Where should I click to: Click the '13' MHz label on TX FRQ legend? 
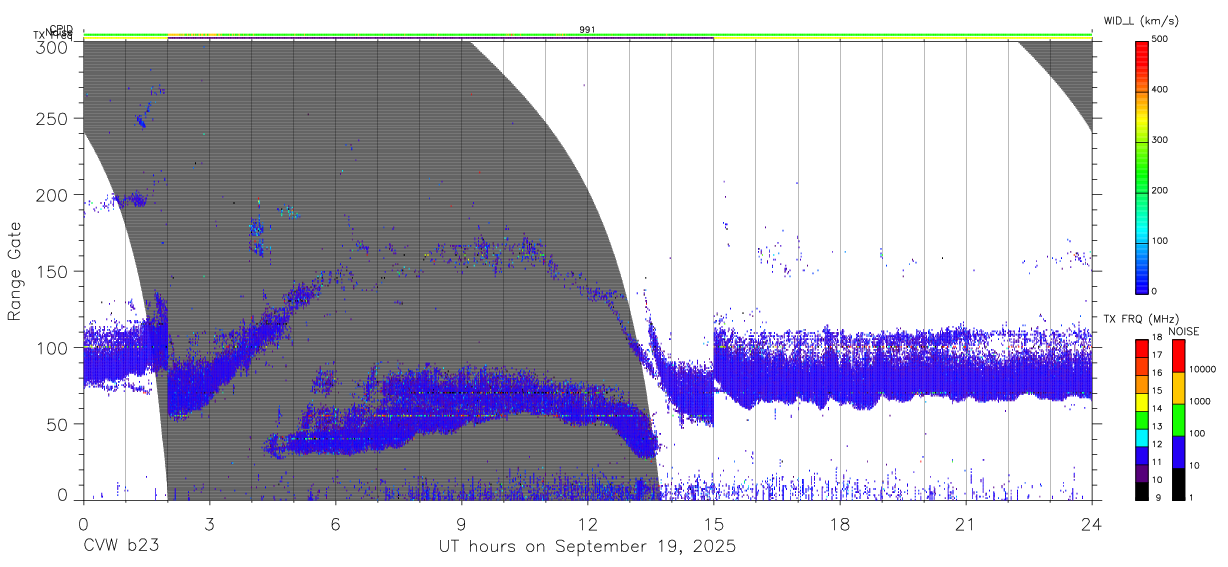tap(1157, 427)
